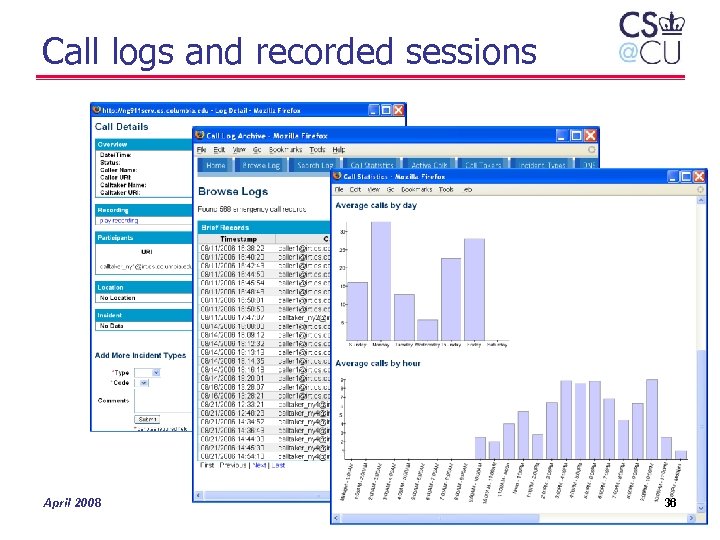The width and height of the screenshot is (720, 540).
Task: Open Help menu in Call Statistics window
Action: pyautogui.click(x=467, y=189)
